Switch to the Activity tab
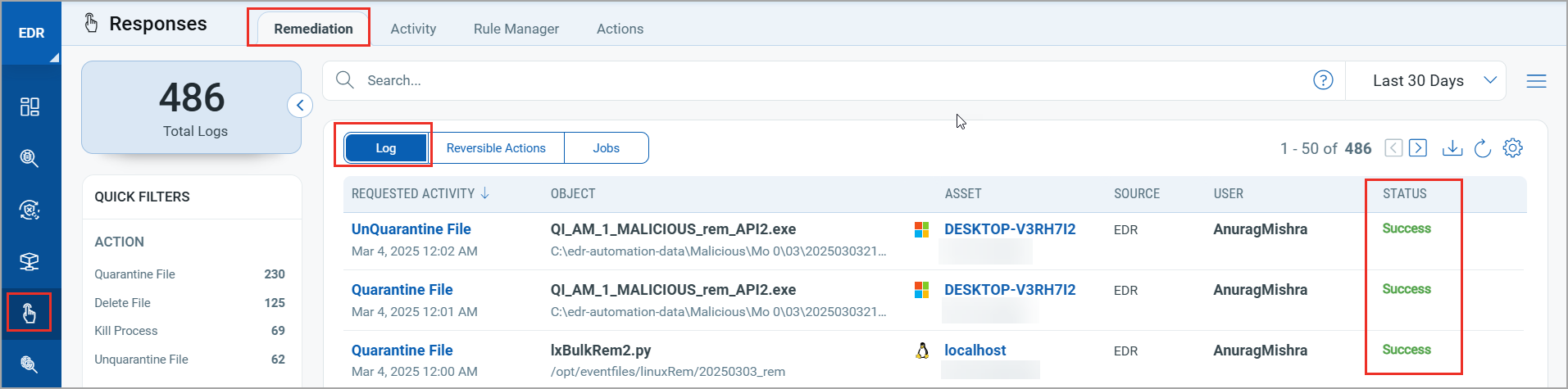The width and height of the screenshot is (1568, 389). point(413,29)
